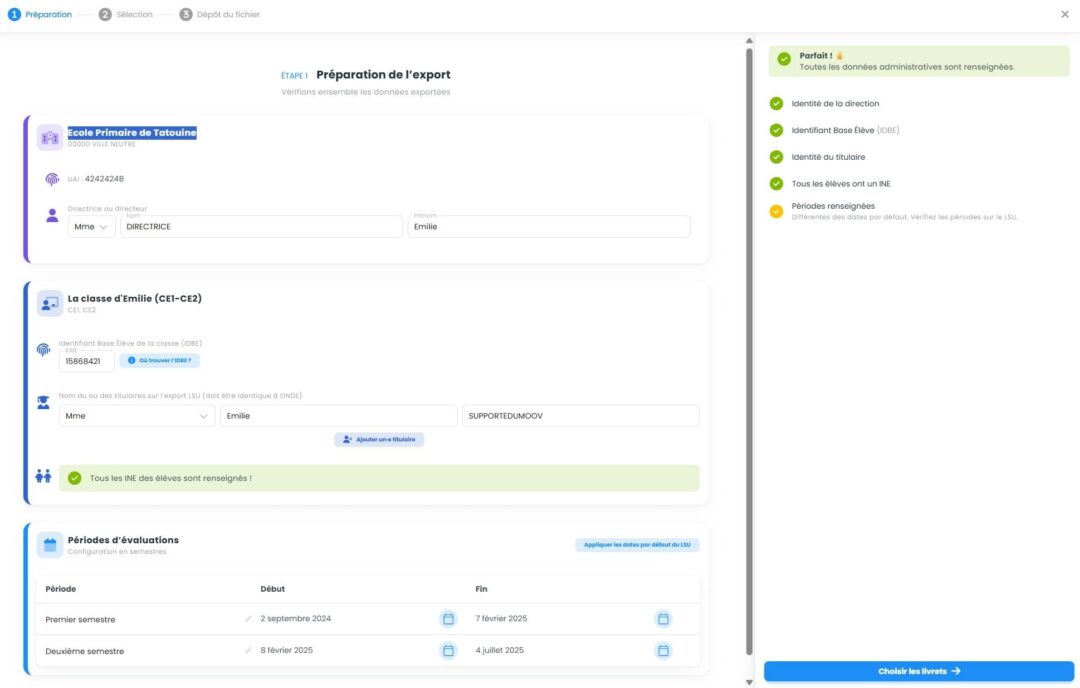Screen dimensions: 1080x688
Task: Click yellow check beside Périodes renseignées
Action: point(776,211)
